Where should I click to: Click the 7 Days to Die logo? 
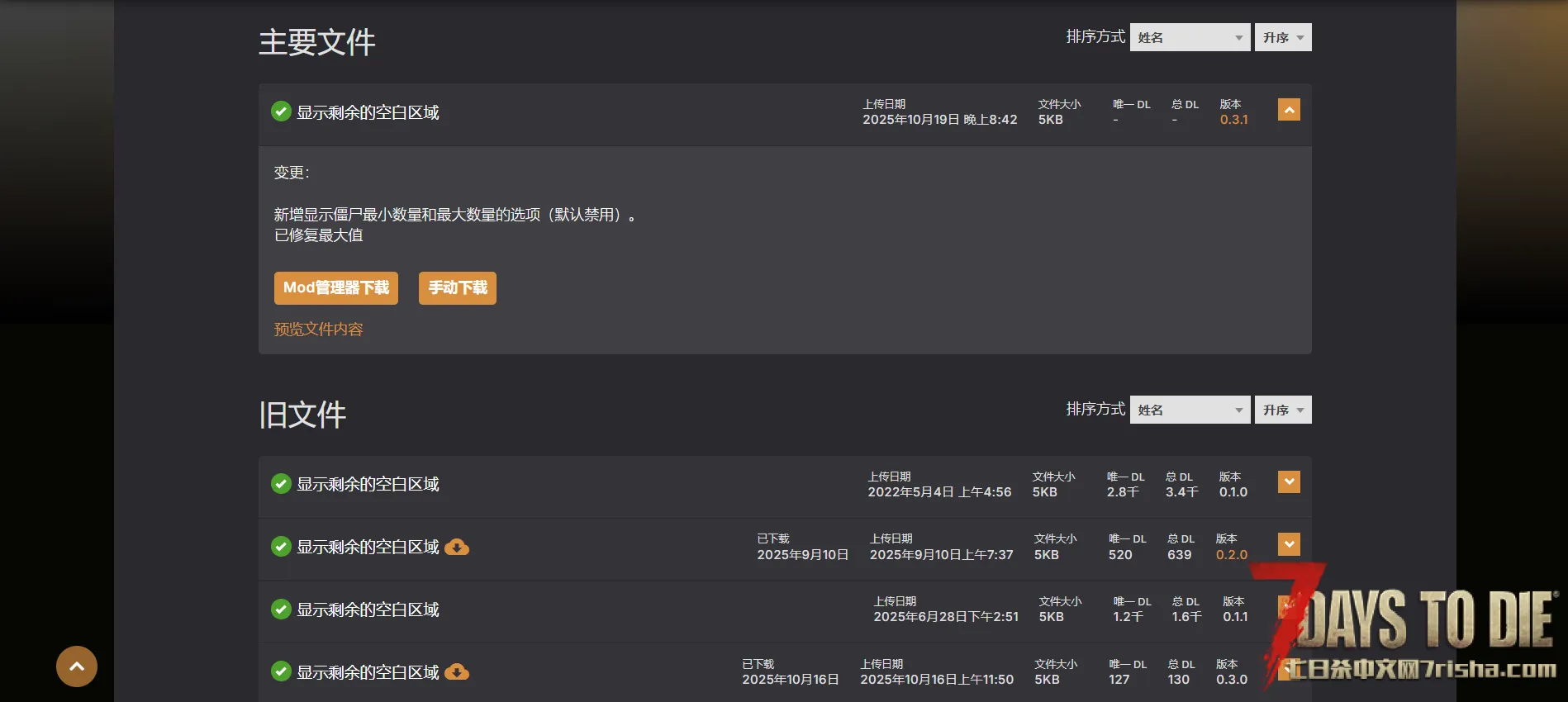coord(1413,628)
